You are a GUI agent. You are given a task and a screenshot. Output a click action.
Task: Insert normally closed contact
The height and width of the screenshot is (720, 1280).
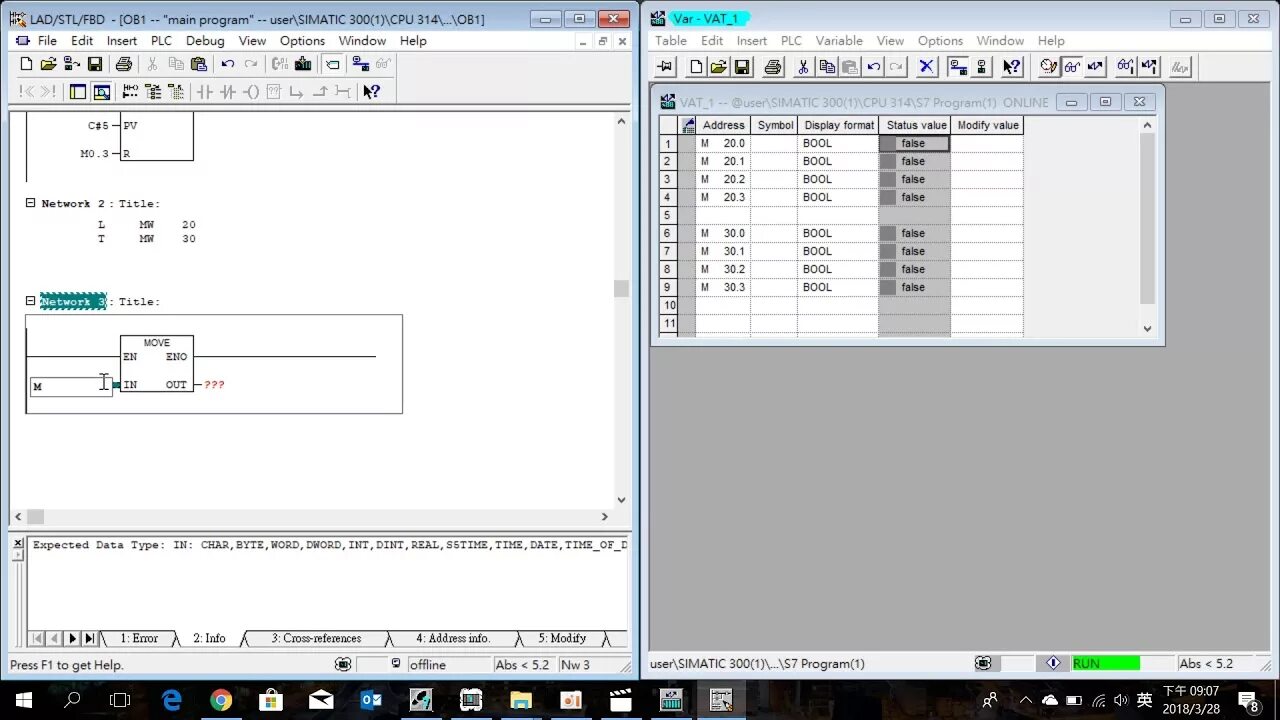pyautogui.click(x=228, y=92)
